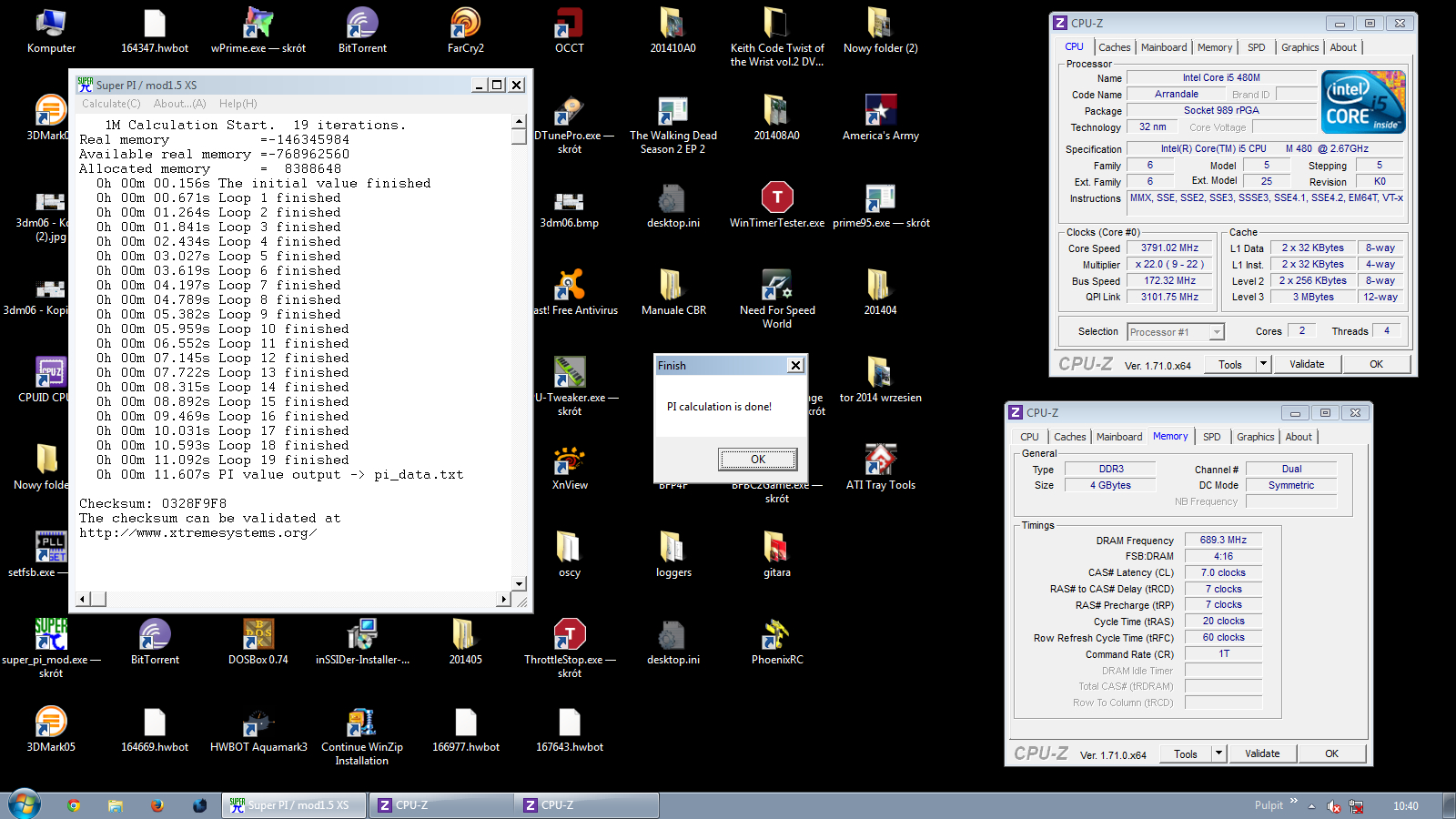The height and width of the screenshot is (819, 1456).
Task: Click the taskbar clock showing 10:40
Action: 1405,806
